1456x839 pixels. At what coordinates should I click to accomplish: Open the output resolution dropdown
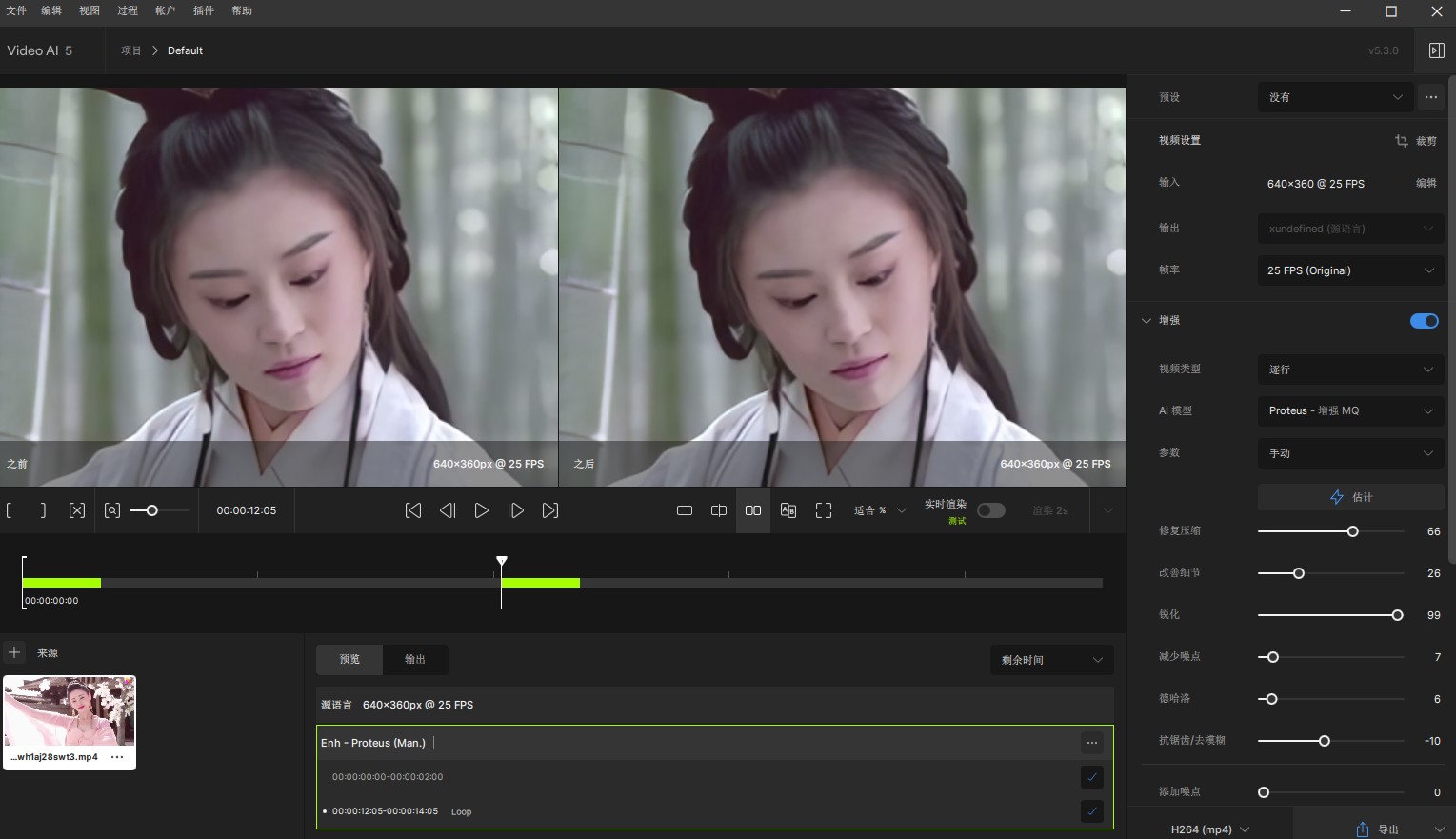pyautogui.click(x=1350, y=229)
